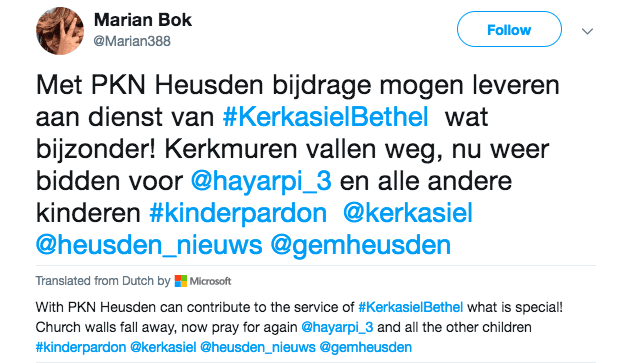Open #KerkasielBethel hashtag in English translation
633x363 pixels.
[411, 307]
